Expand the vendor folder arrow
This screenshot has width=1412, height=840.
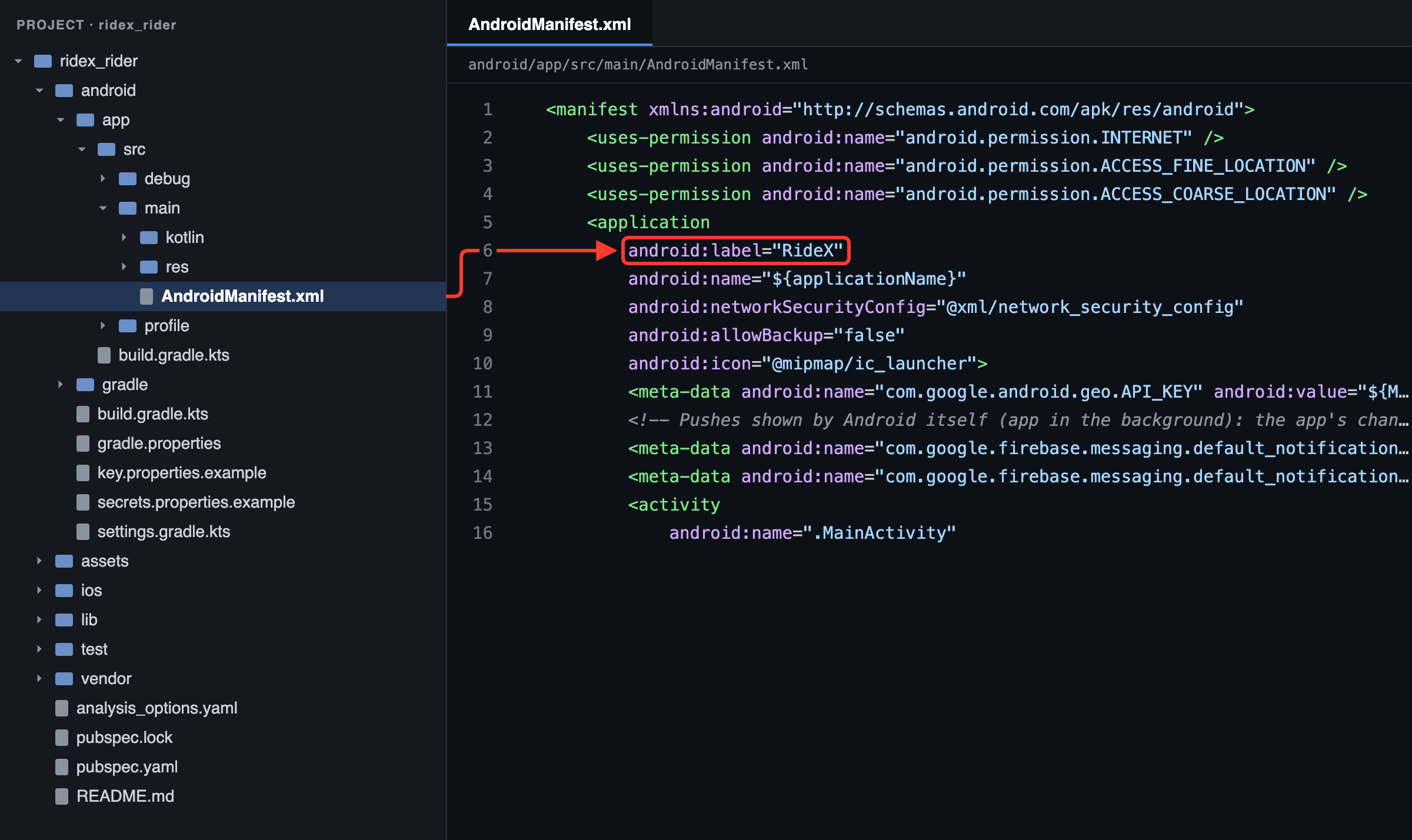(39, 679)
